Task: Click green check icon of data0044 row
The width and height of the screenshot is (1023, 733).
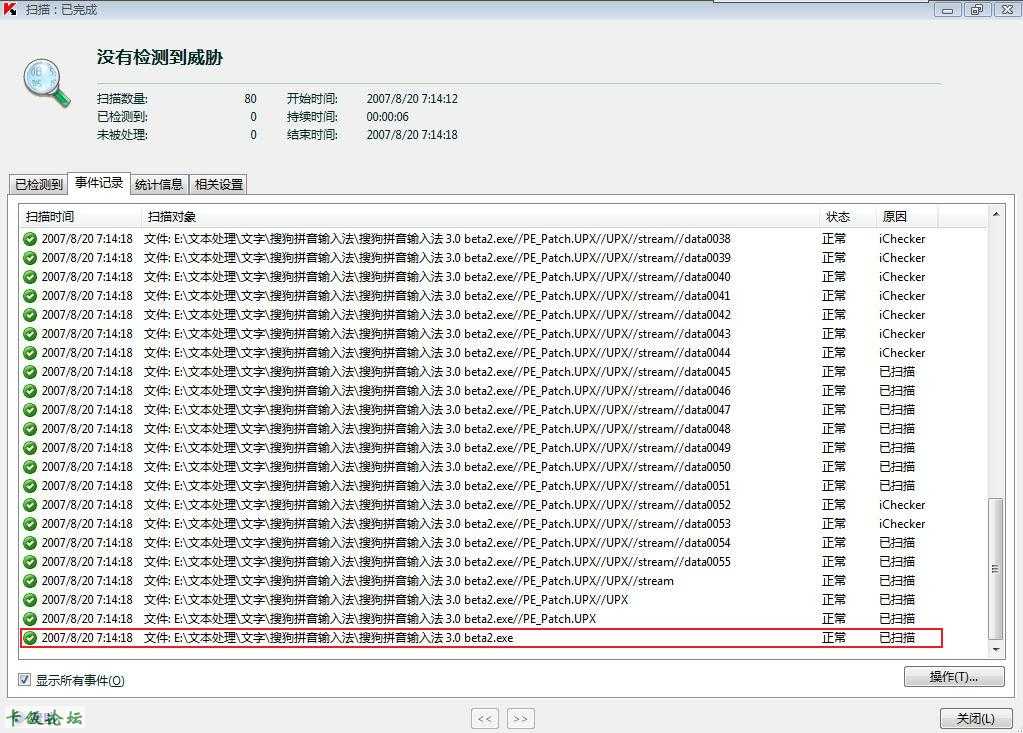Action: (x=30, y=353)
